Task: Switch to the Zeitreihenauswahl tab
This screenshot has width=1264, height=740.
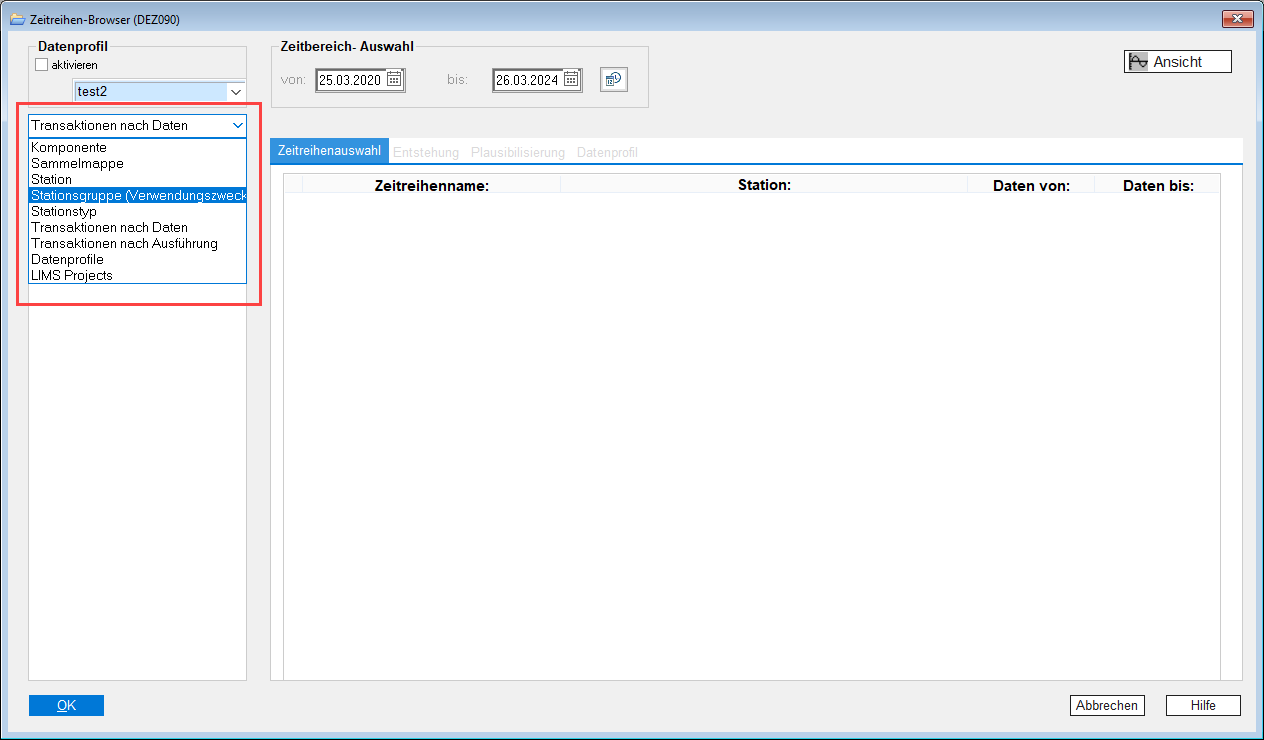Action: pyautogui.click(x=329, y=152)
